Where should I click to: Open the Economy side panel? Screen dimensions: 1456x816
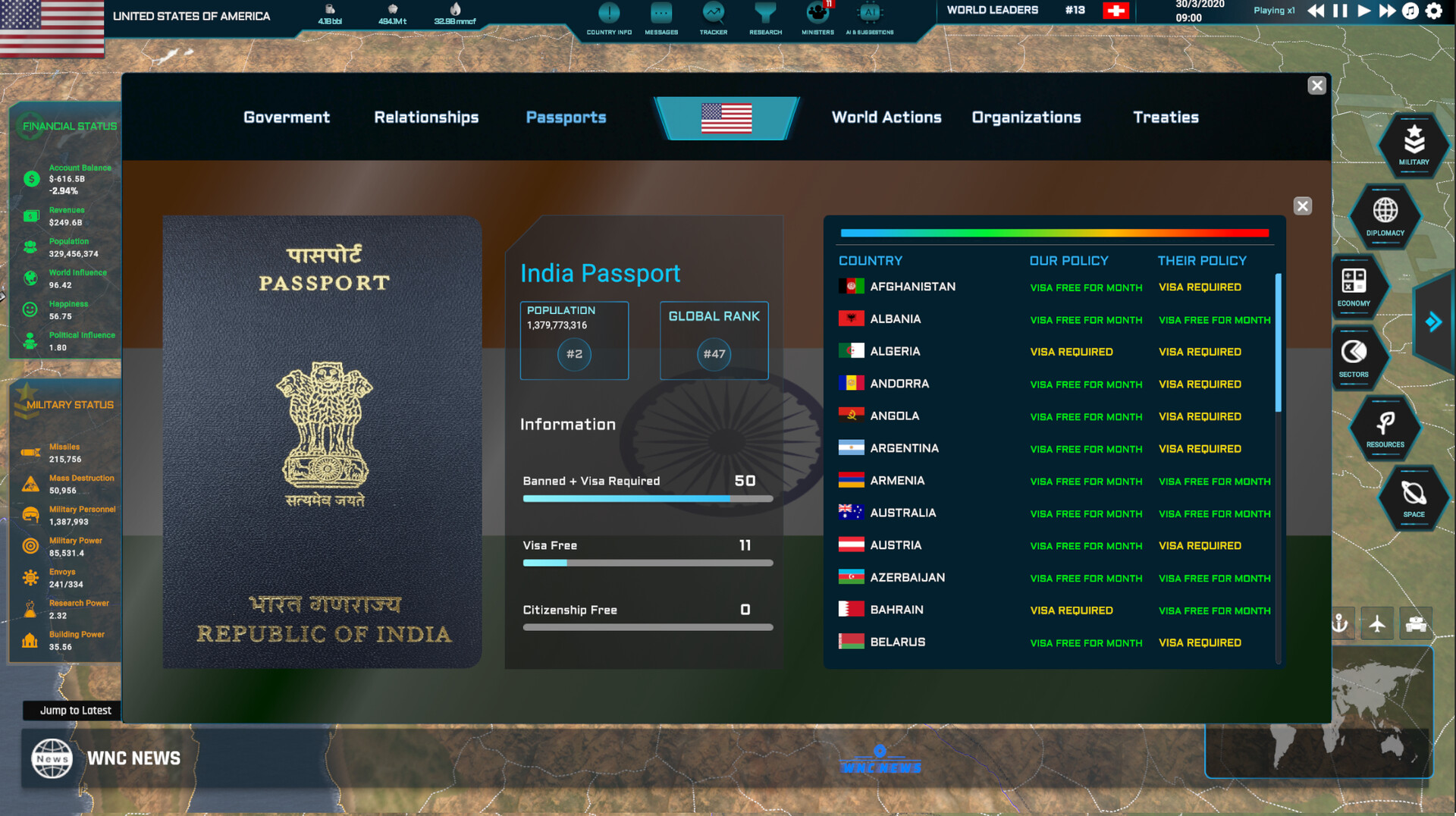click(1354, 286)
